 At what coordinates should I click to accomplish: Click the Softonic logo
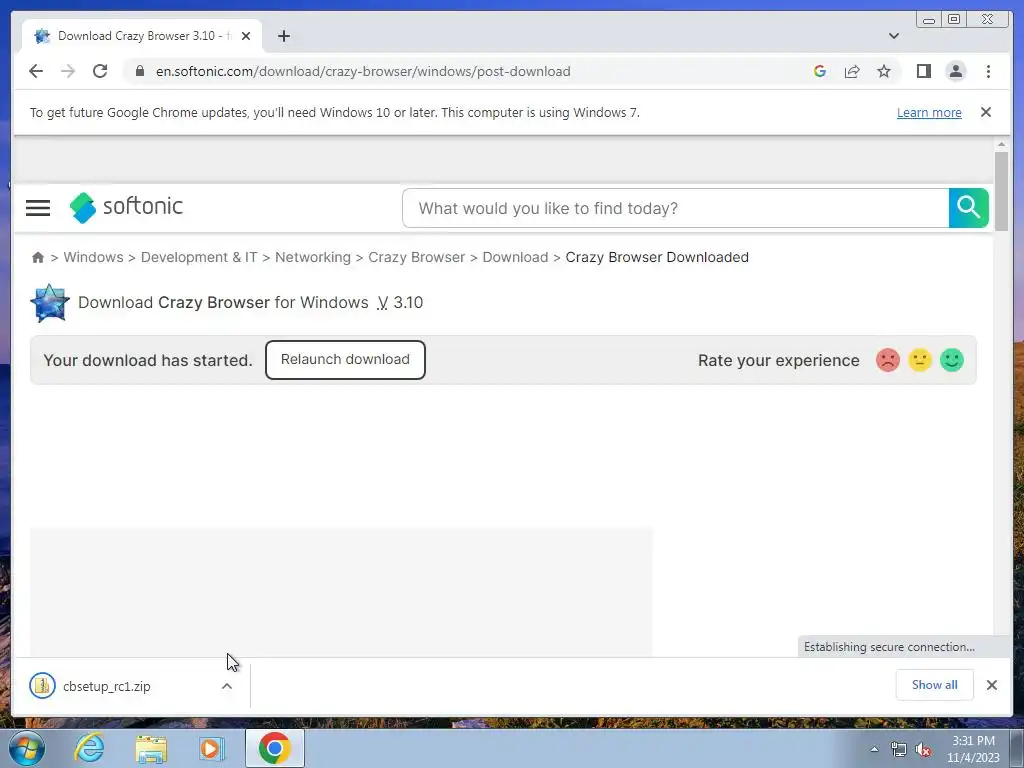click(126, 207)
